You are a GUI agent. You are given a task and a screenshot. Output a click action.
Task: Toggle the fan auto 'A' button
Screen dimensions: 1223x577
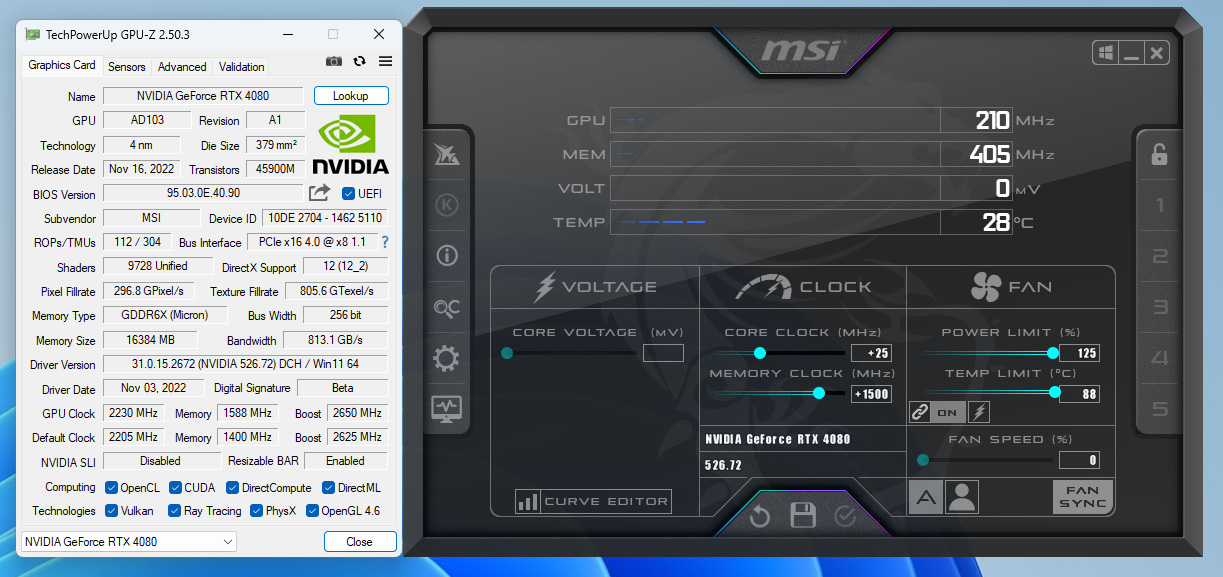pos(925,497)
